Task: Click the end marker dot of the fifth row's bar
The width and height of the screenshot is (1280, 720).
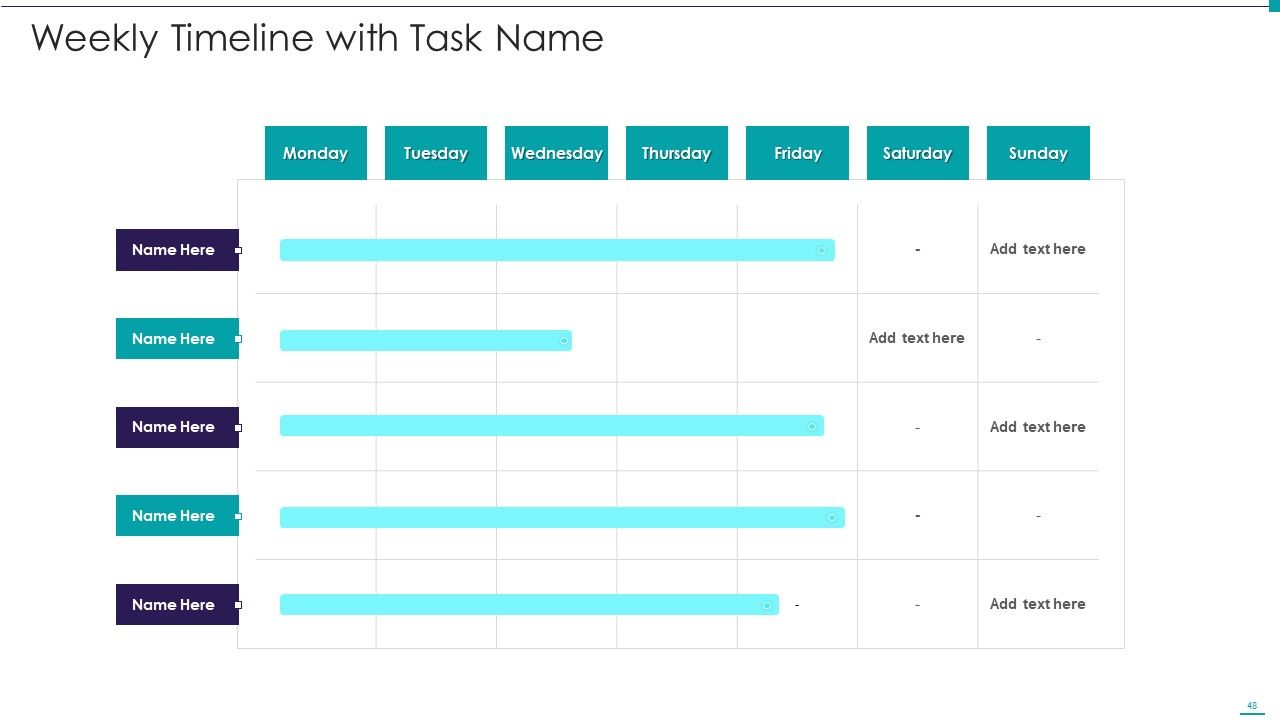Action: click(767, 605)
